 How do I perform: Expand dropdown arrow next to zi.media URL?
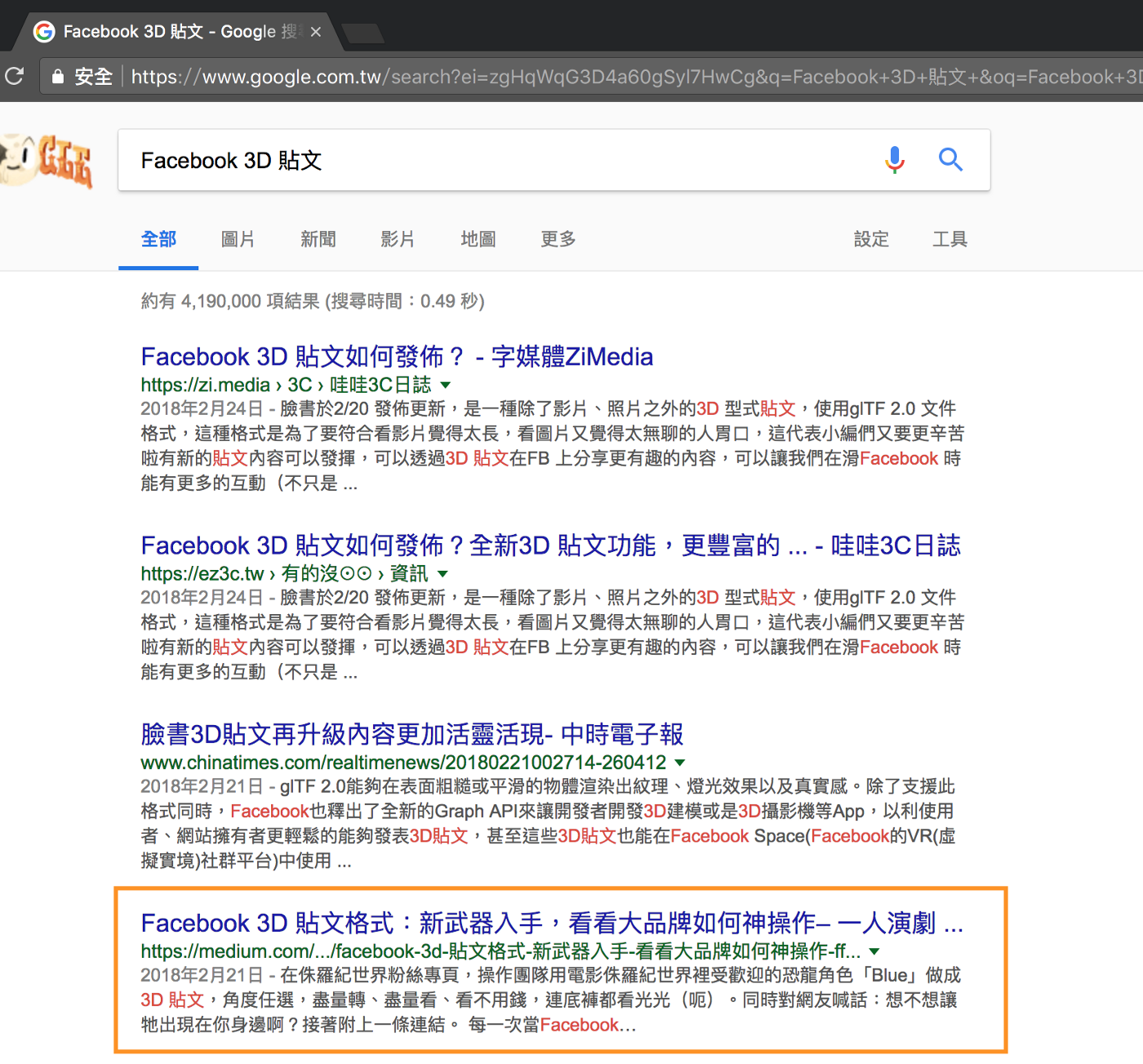[446, 385]
